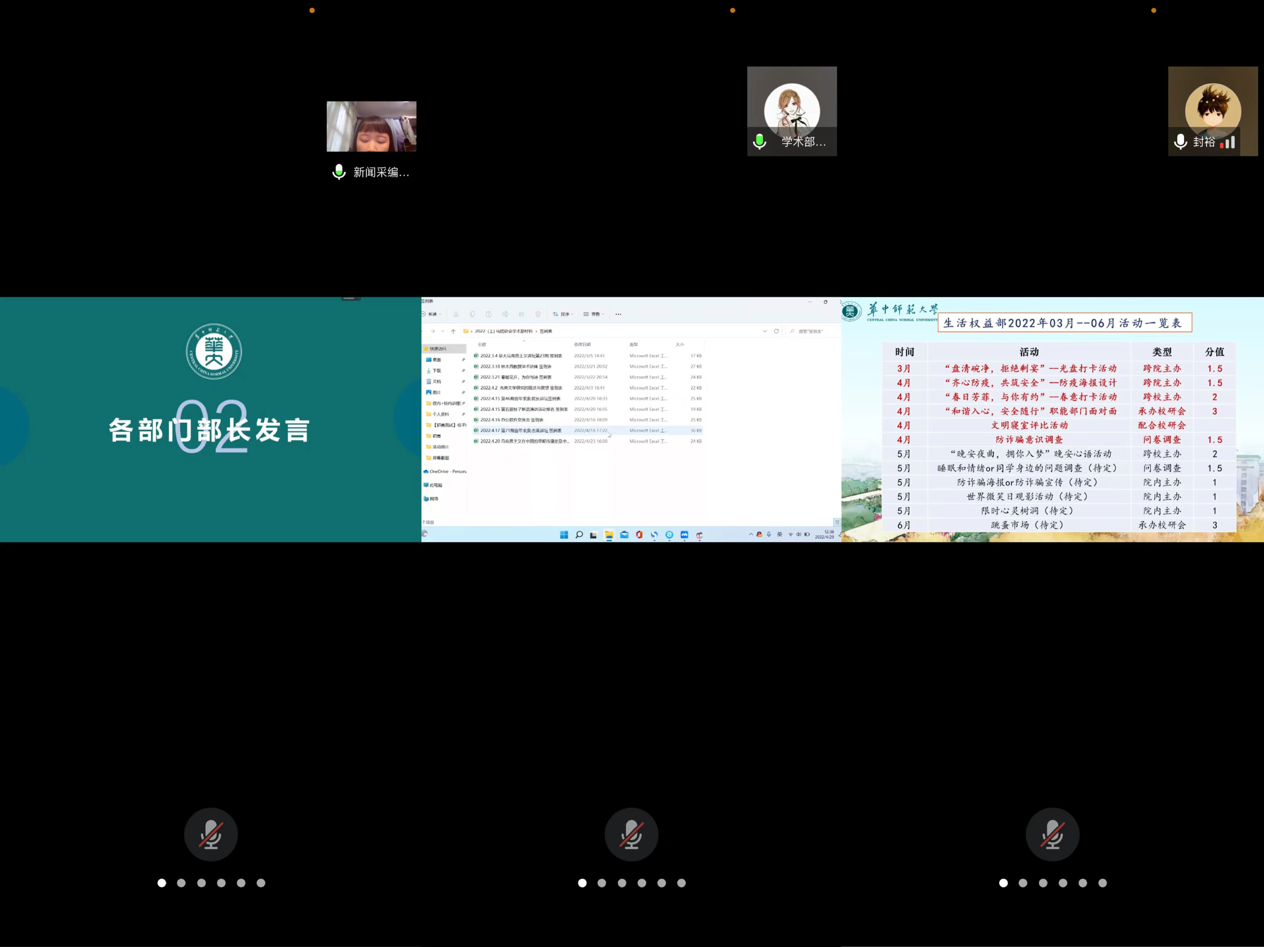Toggle the muted mic below the File Explorer share
Viewport: 1264px width, 947px height.
[632, 834]
